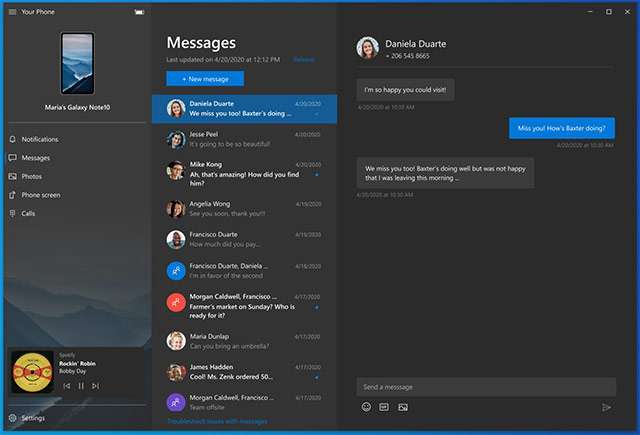
Task: Click the Phone screen icon
Action: coord(13,195)
